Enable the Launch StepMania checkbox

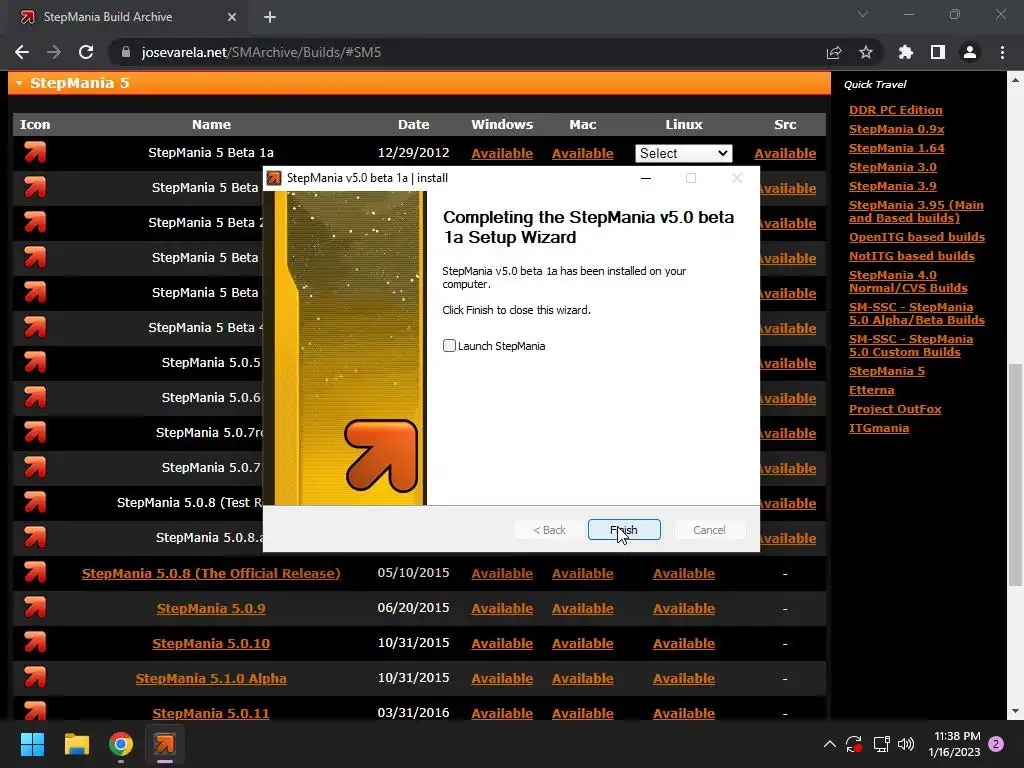click(x=449, y=346)
